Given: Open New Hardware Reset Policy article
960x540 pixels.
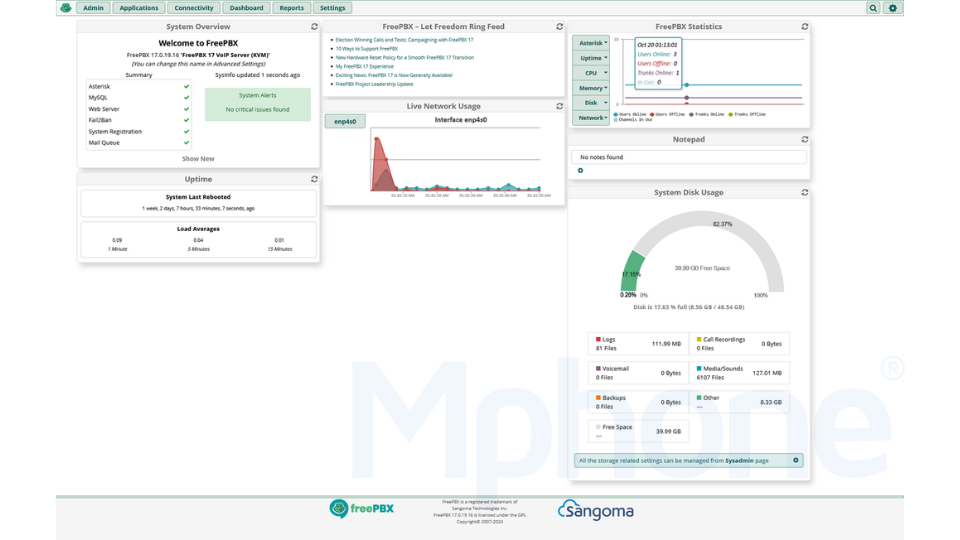Looking at the screenshot, I should (405, 58).
